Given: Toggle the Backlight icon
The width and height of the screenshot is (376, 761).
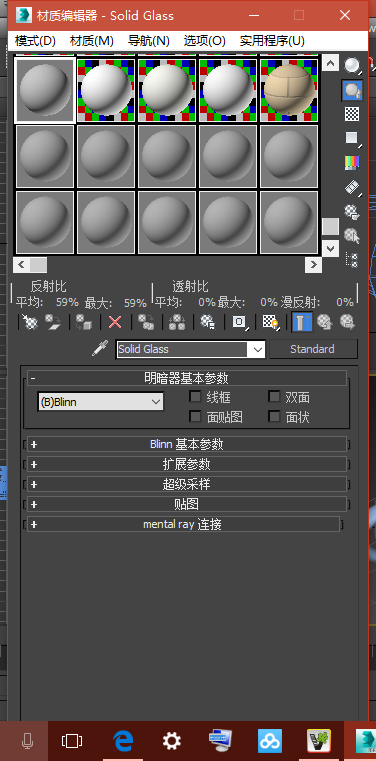Looking at the screenshot, I should tap(352, 90).
